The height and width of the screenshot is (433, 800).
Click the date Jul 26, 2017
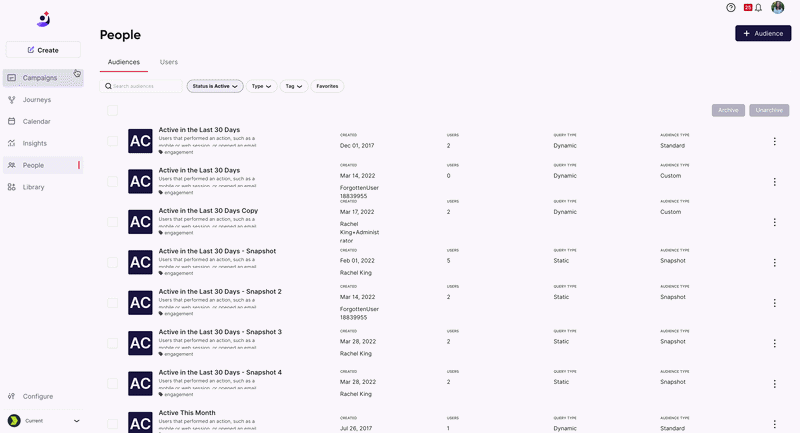(x=356, y=428)
